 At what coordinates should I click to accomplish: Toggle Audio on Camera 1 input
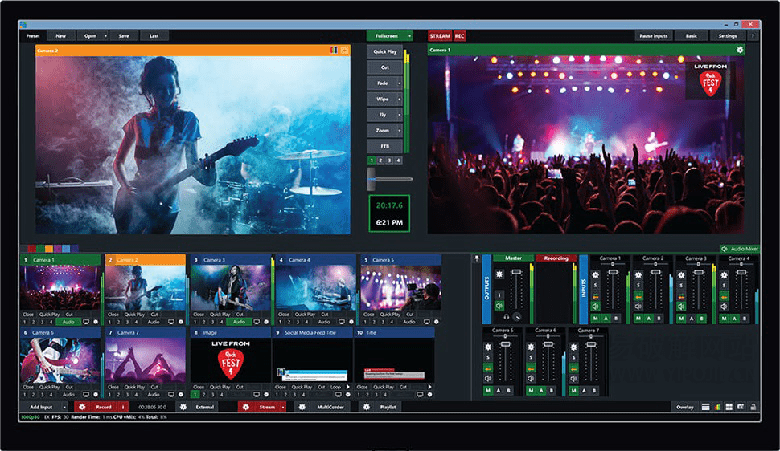[x=69, y=321]
